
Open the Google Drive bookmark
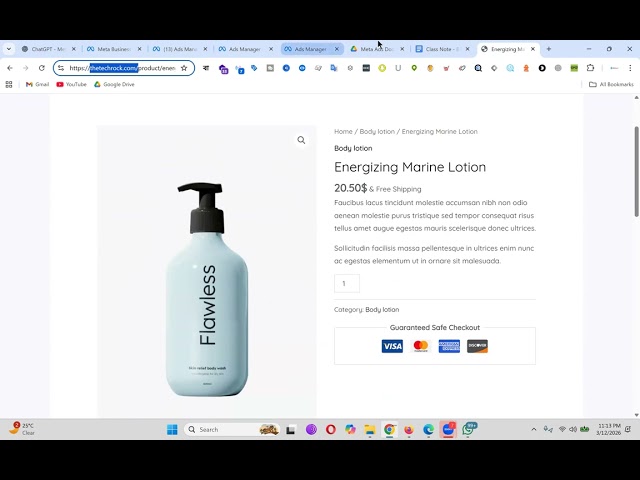point(114,84)
